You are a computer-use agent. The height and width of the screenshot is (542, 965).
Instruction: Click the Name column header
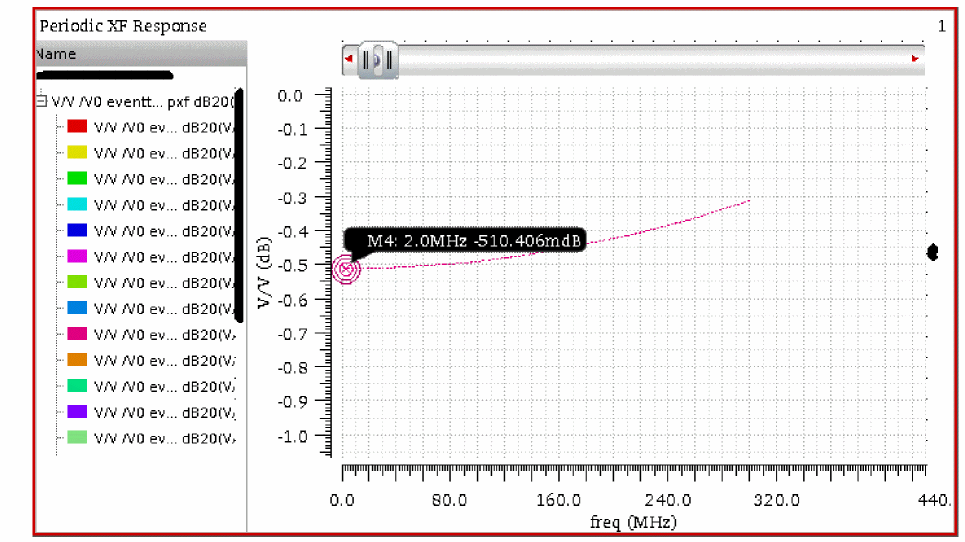click(x=141, y=54)
